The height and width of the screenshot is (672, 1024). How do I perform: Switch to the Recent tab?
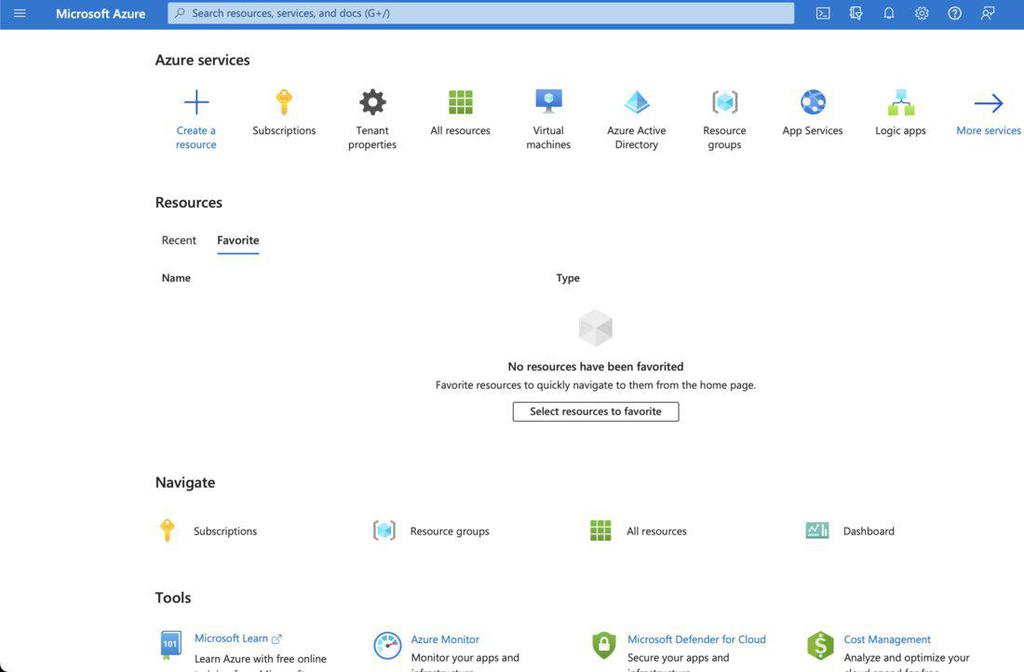[179, 240]
